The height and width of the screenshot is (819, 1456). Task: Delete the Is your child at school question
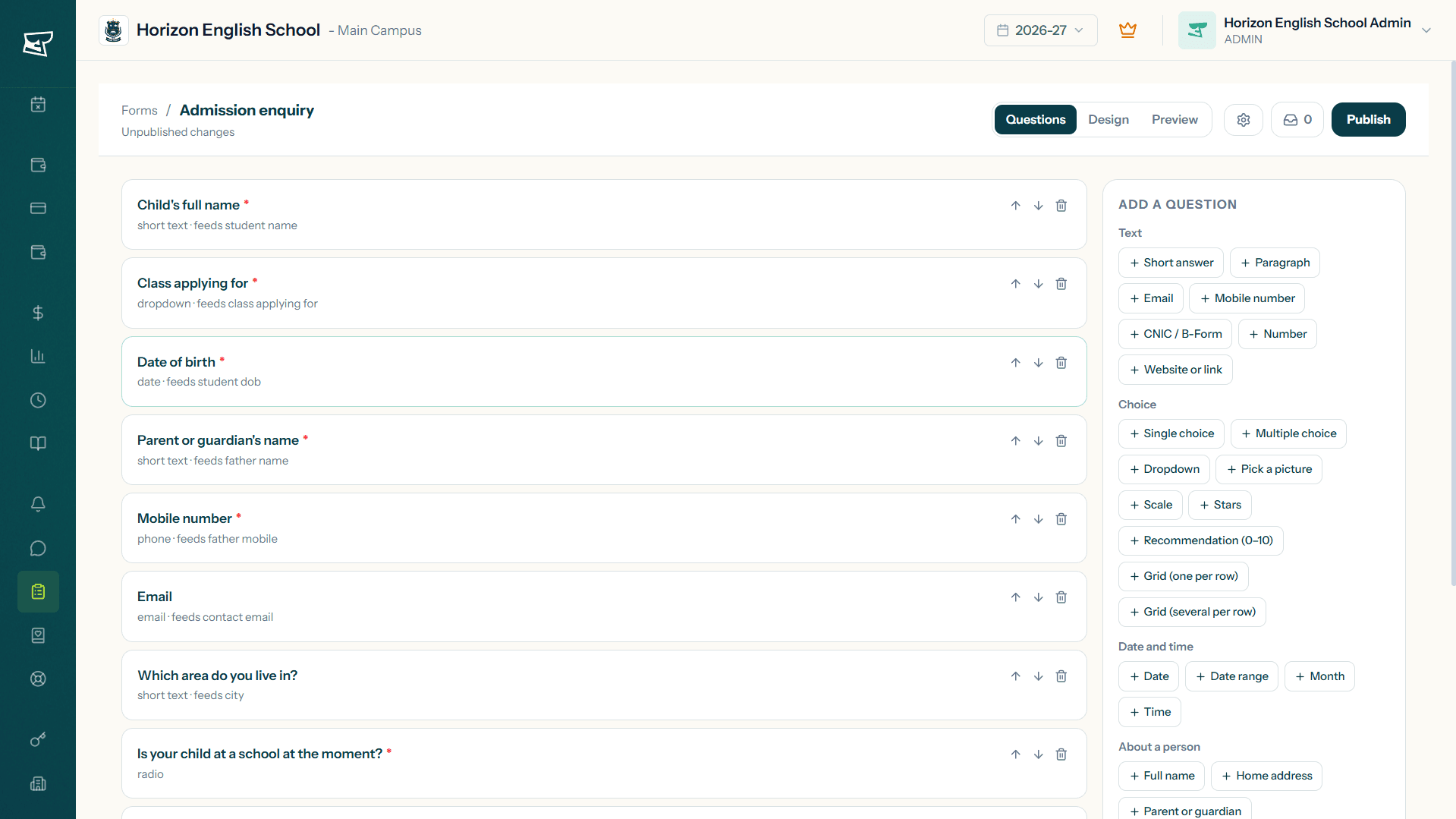click(x=1061, y=754)
